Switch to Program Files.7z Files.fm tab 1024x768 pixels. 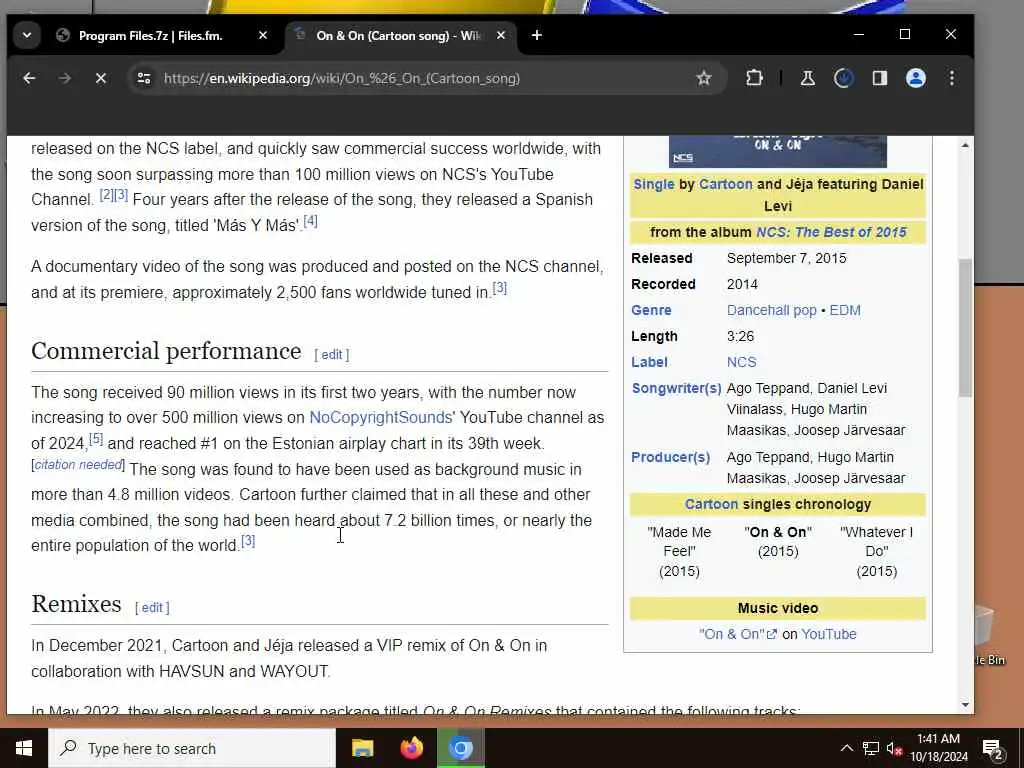pos(150,35)
